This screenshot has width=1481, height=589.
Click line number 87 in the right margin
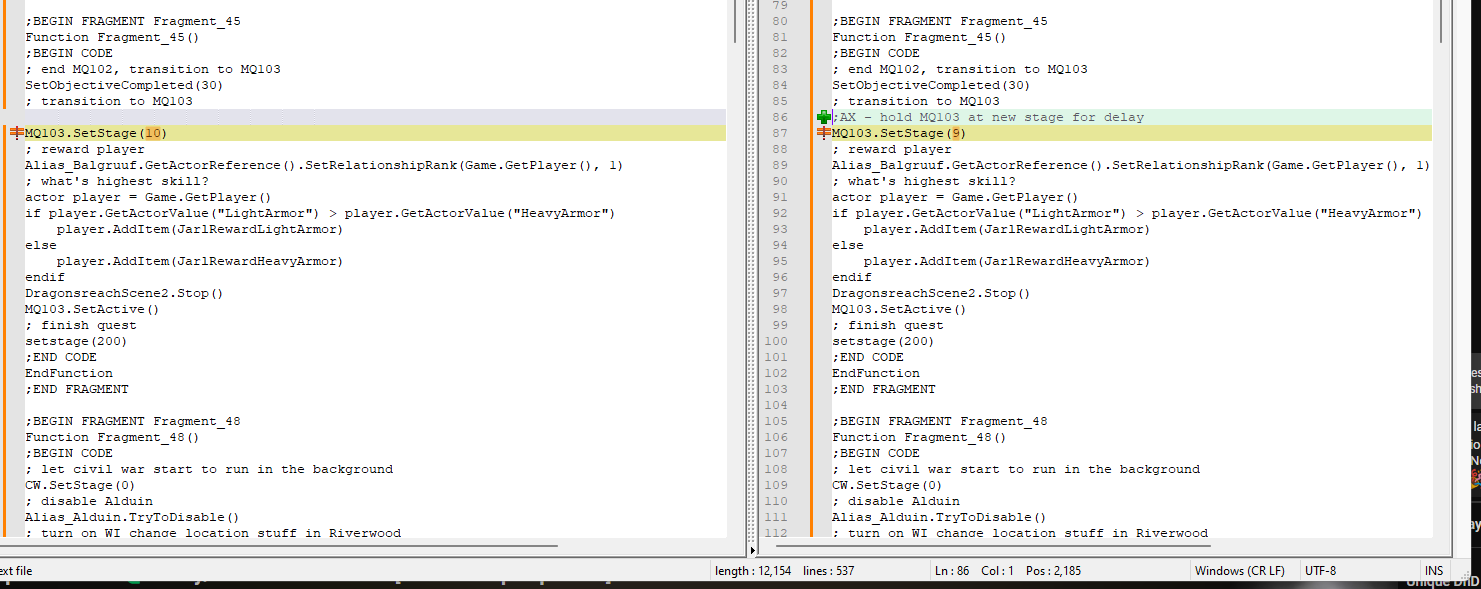(781, 133)
